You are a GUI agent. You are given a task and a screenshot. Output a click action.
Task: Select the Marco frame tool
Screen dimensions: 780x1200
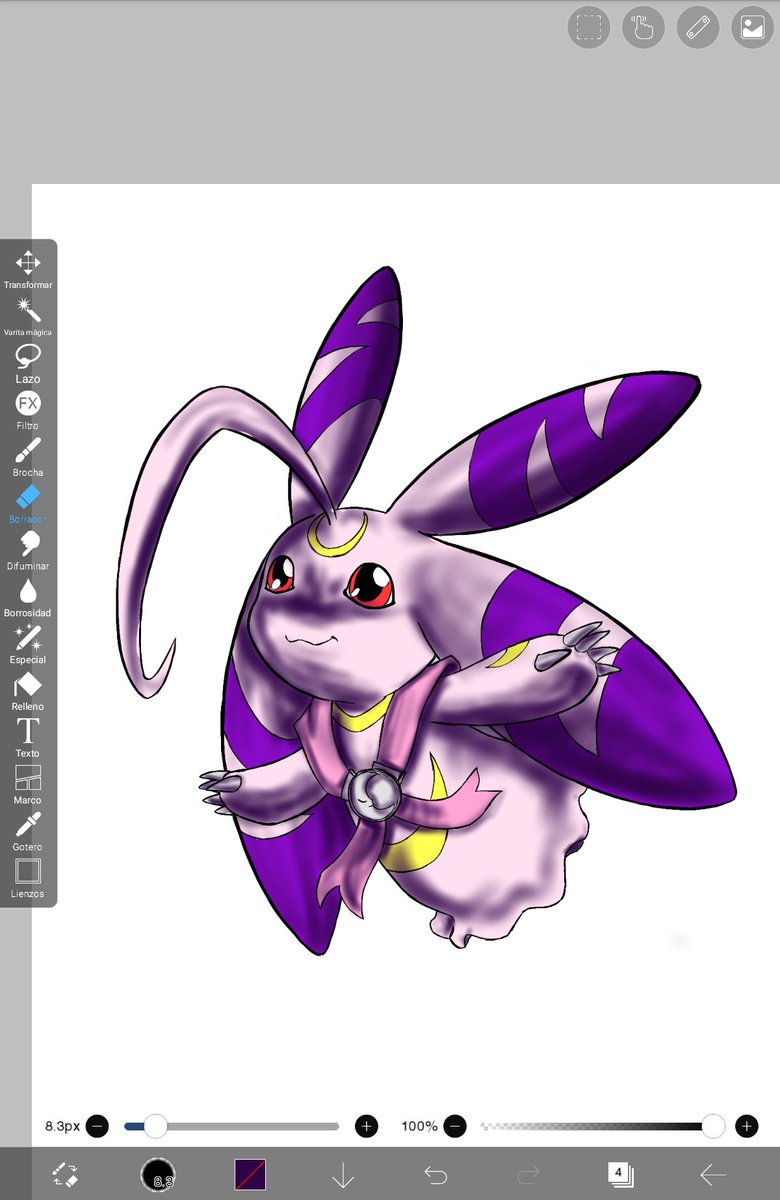pos(28,785)
